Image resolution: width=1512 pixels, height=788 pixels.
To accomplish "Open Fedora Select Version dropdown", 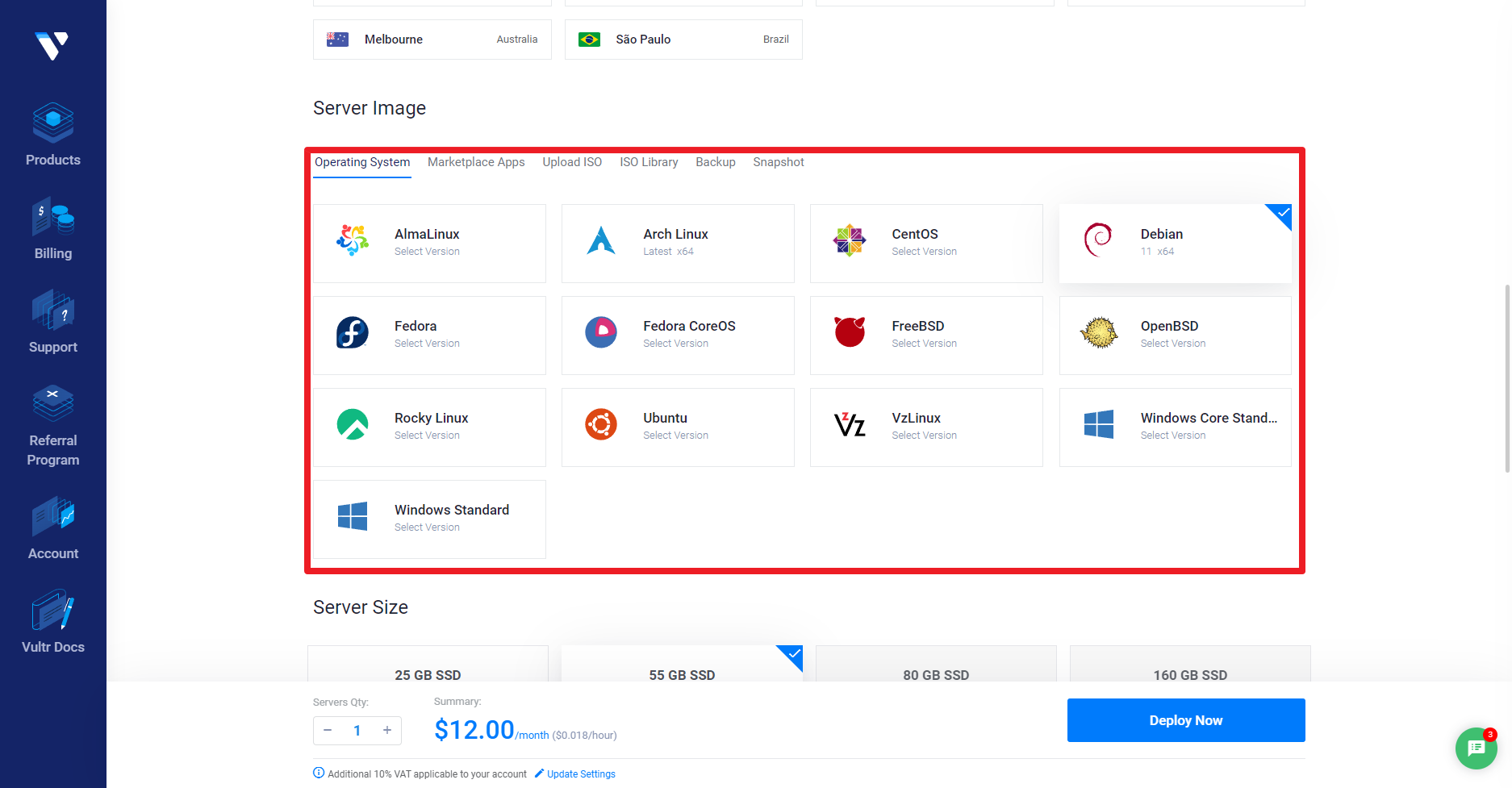I will (427, 344).
